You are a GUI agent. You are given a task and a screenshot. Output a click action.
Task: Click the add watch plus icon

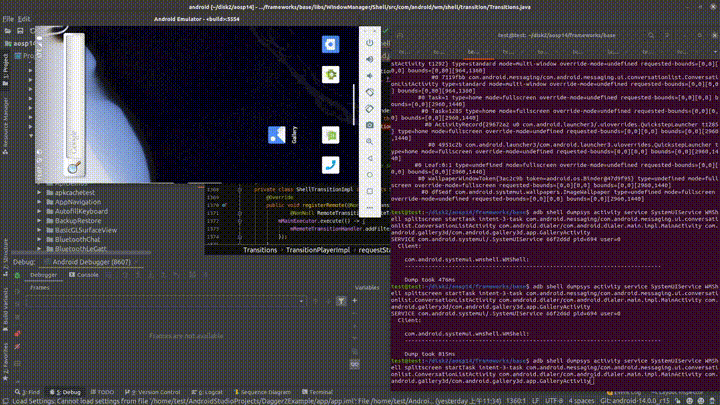pyautogui.click(x=355, y=301)
